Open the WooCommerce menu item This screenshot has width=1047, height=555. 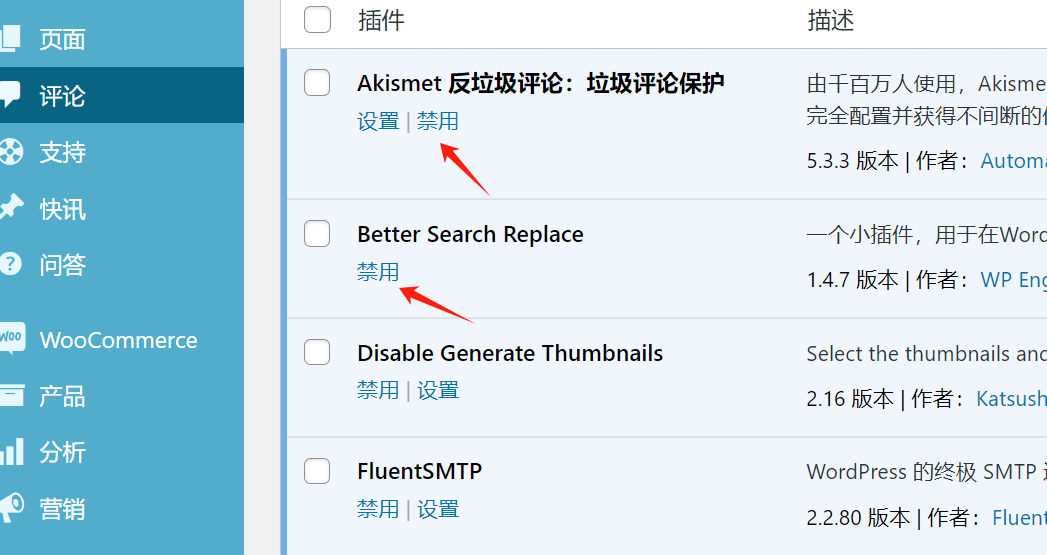pos(118,340)
